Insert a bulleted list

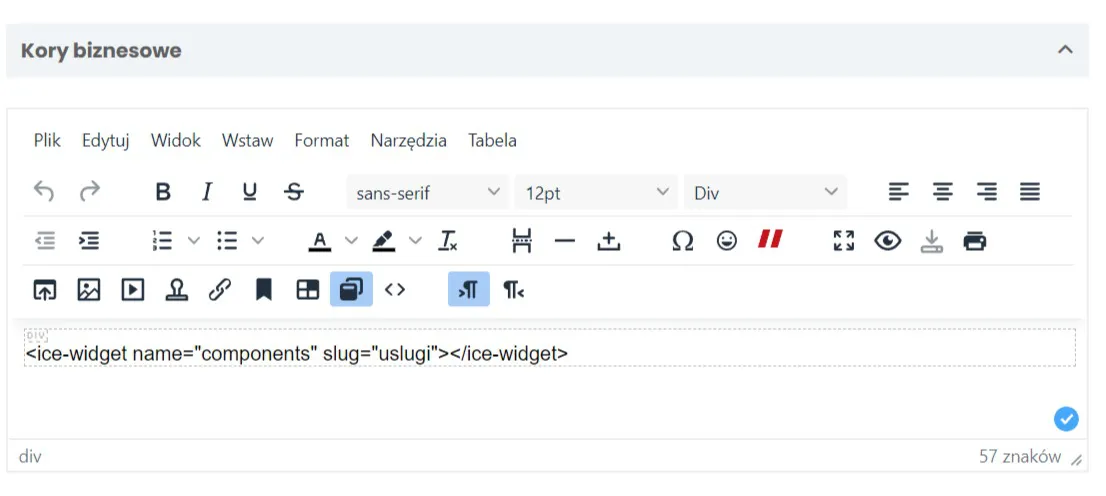pyautogui.click(x=226, y=241)
